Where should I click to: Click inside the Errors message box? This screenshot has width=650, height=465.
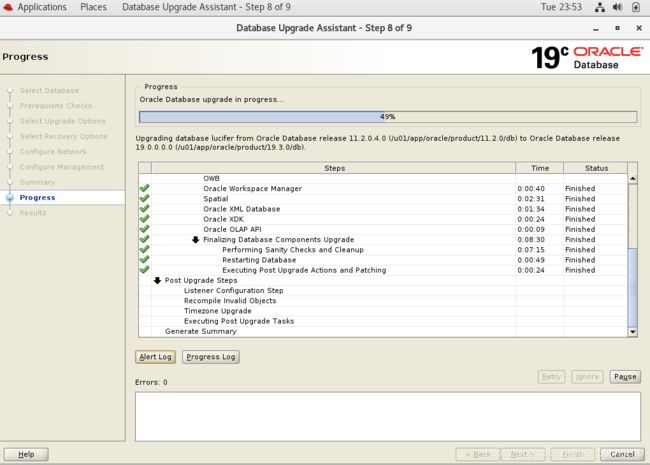tap(388, 417)
